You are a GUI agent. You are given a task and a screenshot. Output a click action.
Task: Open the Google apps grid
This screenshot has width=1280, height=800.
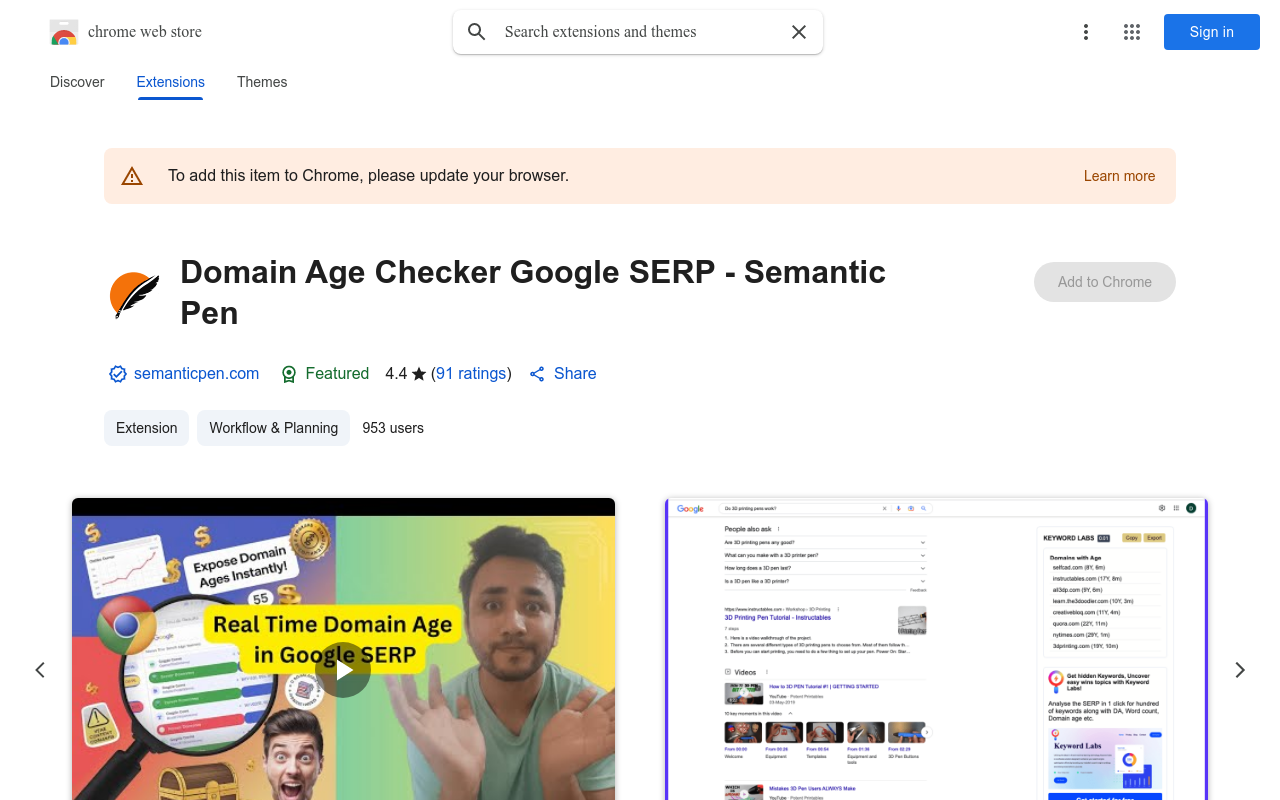tap(1132, 32)
